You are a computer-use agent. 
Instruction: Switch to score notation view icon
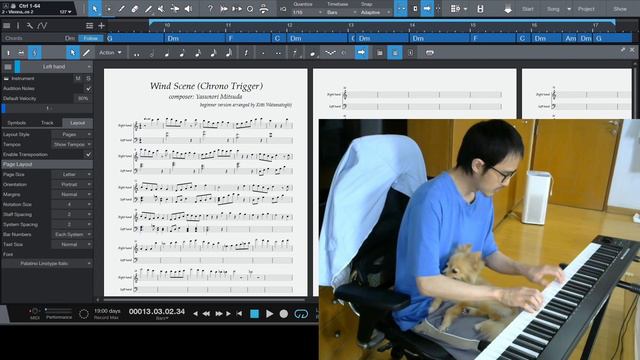coord(35,53)
